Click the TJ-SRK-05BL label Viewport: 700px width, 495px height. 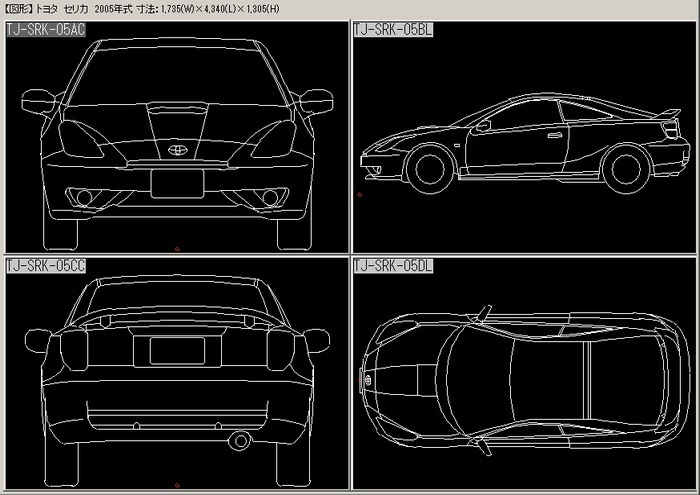click(x=393, y=30)
